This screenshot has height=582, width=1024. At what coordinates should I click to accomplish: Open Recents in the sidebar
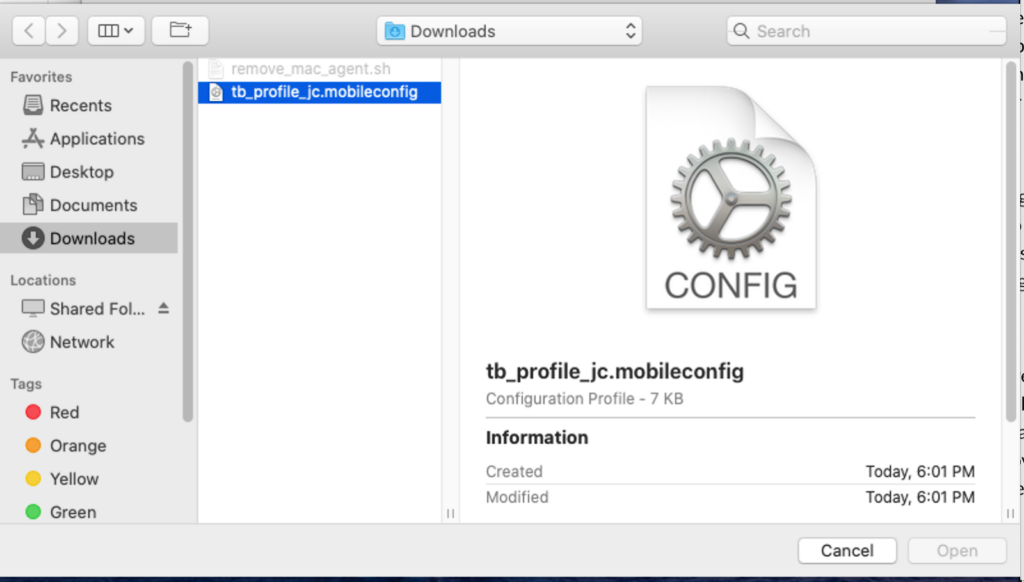click(80, 105)
